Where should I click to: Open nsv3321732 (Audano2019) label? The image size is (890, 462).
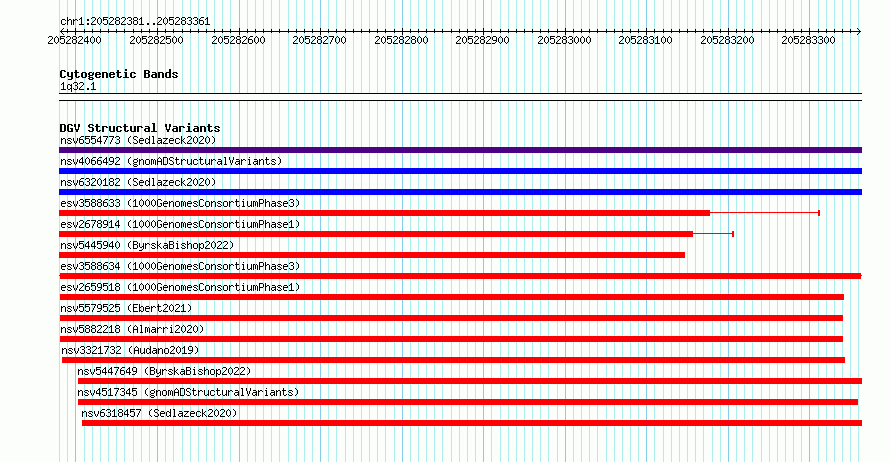coord(130,350)
